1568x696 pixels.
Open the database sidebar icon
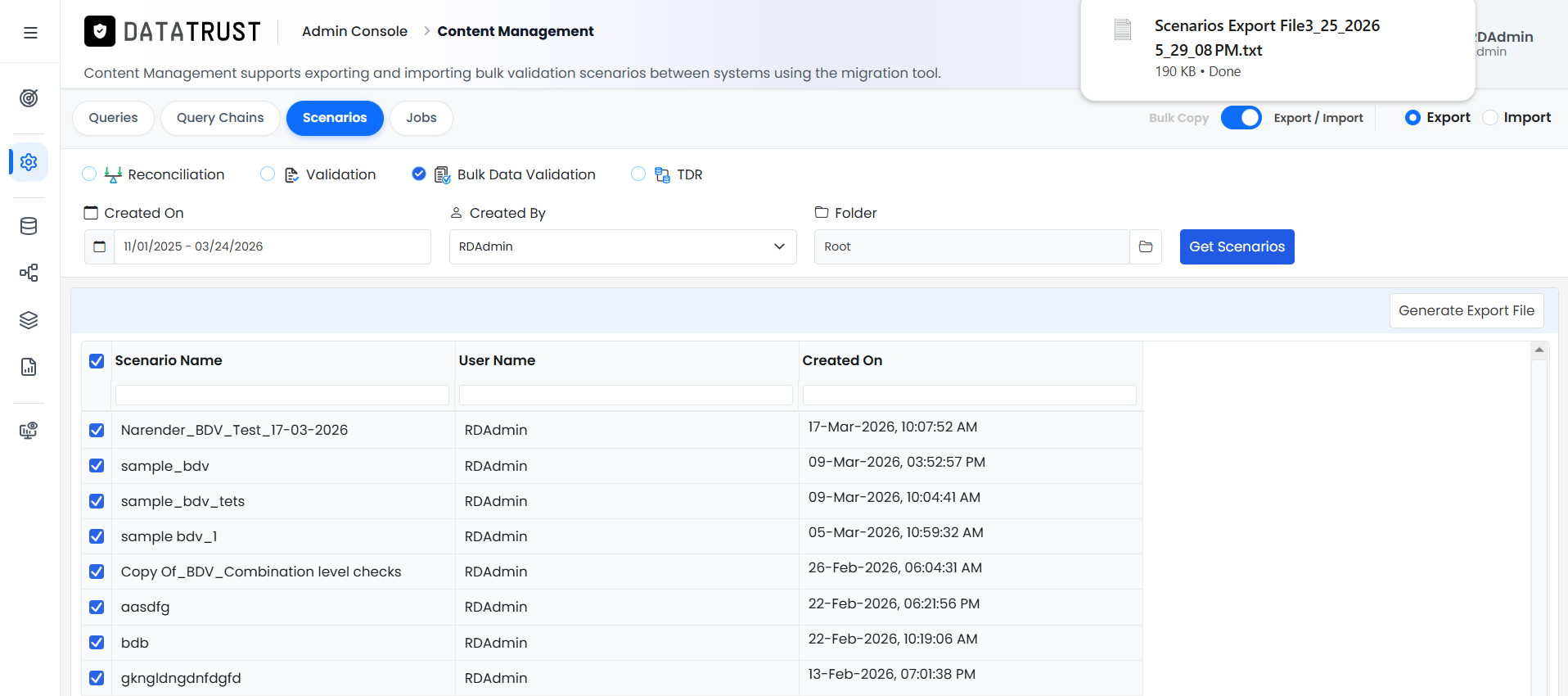pyautogui.click(x=29, y=226)
